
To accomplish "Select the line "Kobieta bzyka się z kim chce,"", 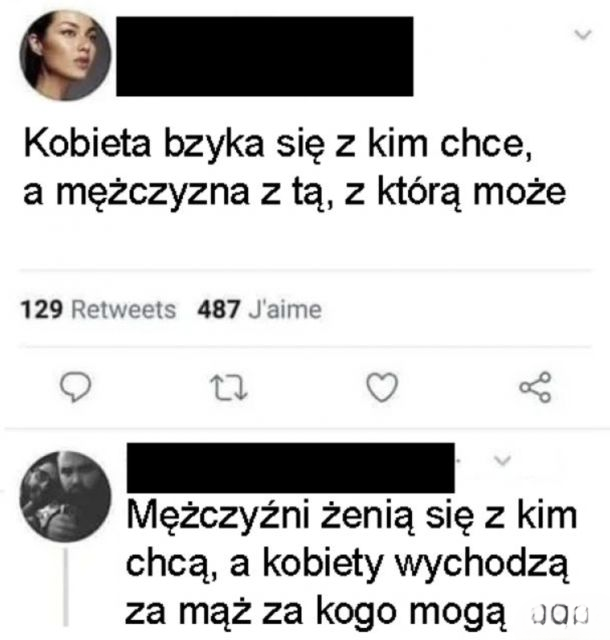I will [x=278, y=145].
